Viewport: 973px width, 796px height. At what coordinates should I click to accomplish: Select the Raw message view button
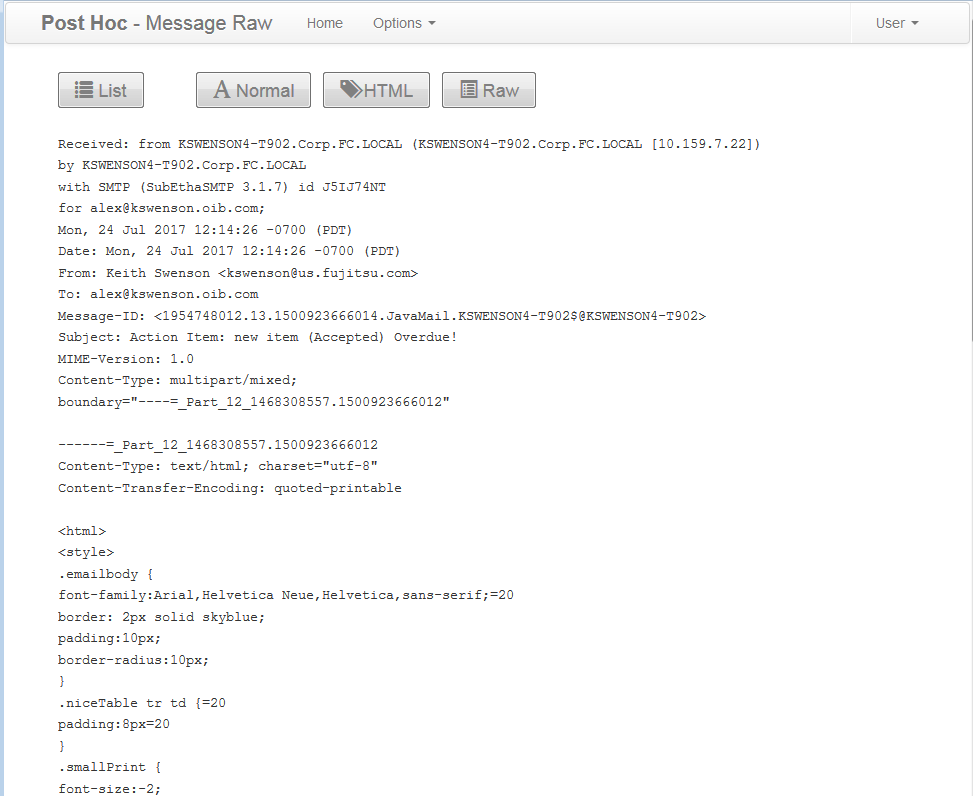coord(489,90)
